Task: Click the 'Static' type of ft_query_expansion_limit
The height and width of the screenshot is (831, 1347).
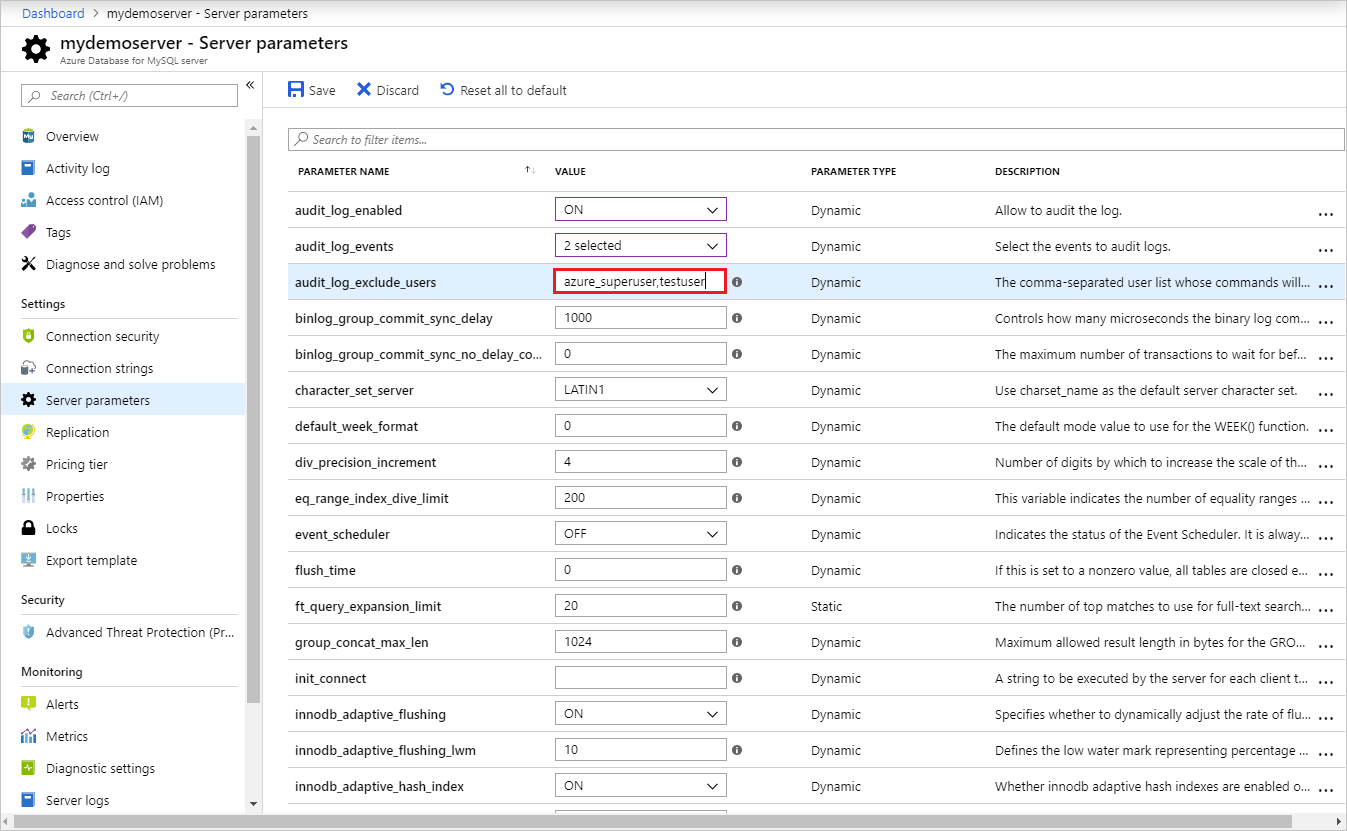Action: [826, 606]
